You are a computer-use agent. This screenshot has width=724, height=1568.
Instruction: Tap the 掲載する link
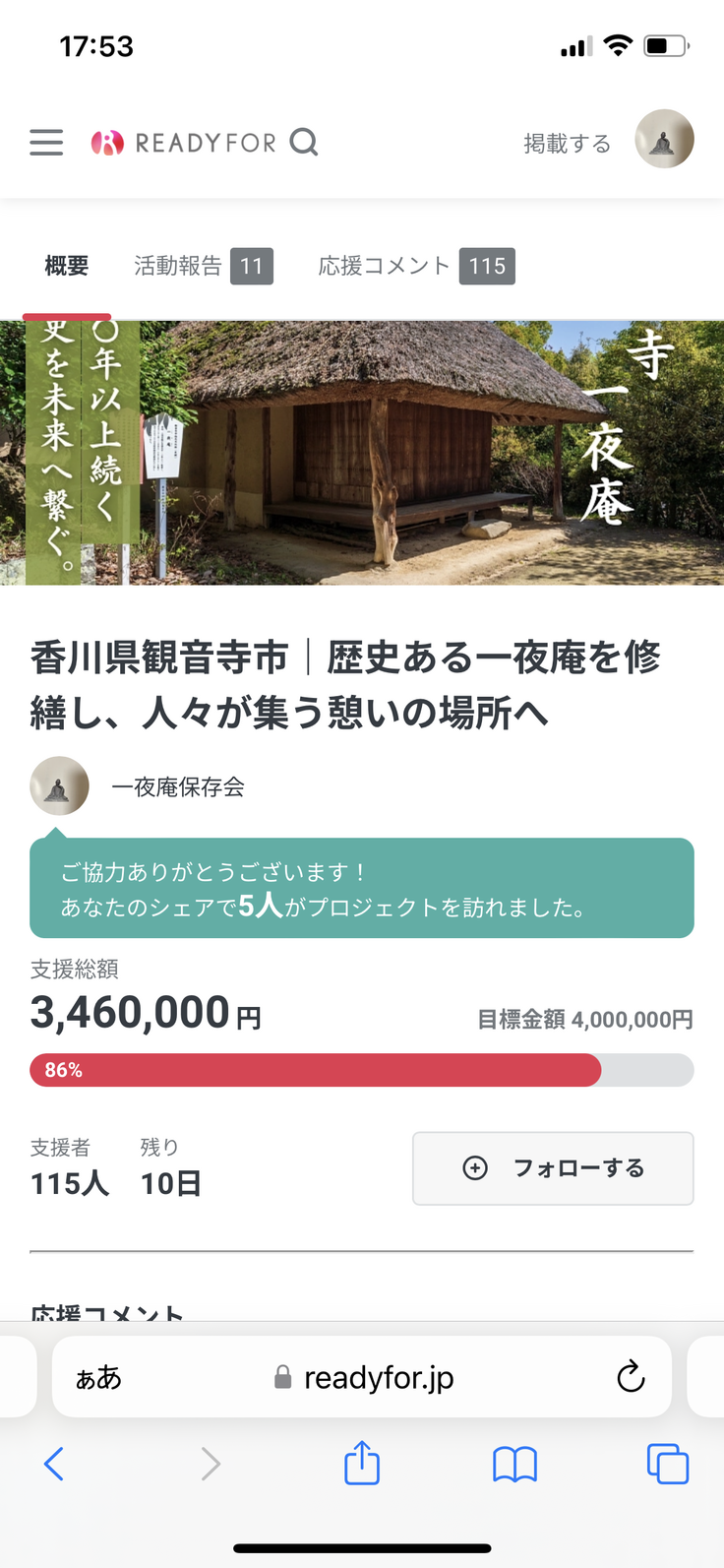[567, 144]
